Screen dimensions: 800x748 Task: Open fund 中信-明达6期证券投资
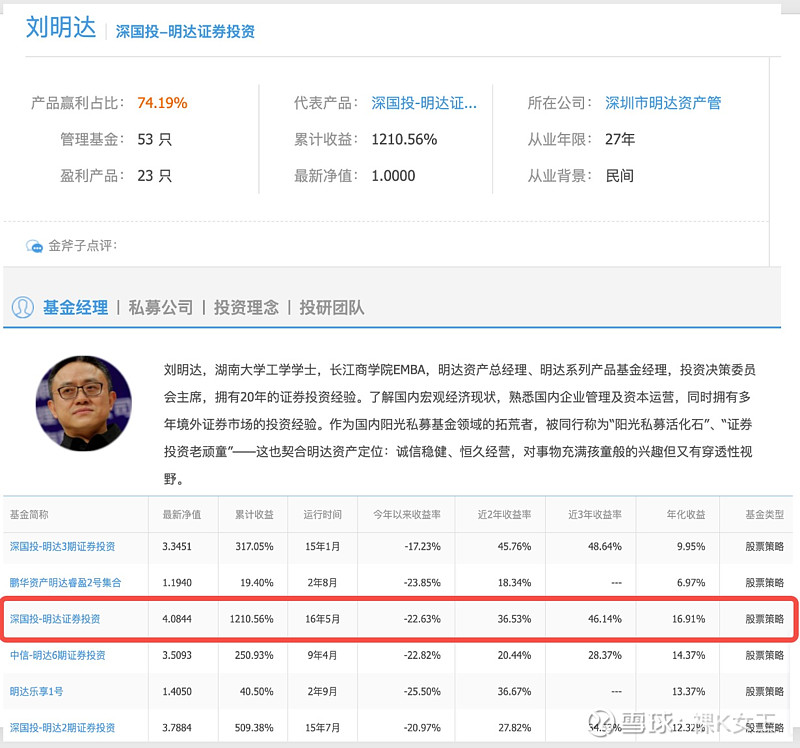(x=58, y=655)
